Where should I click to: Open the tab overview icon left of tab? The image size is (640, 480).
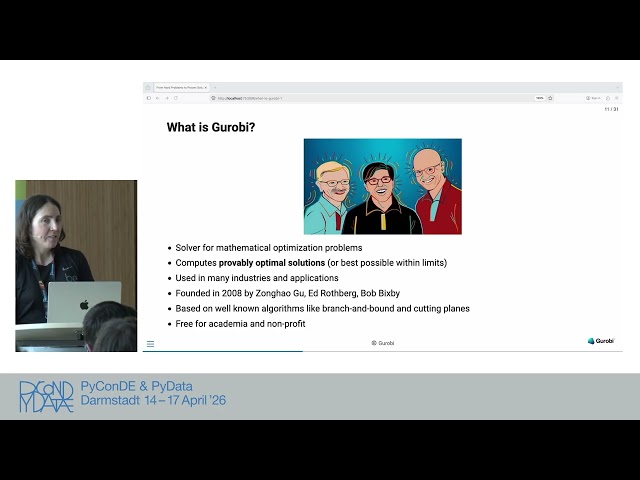148,87
